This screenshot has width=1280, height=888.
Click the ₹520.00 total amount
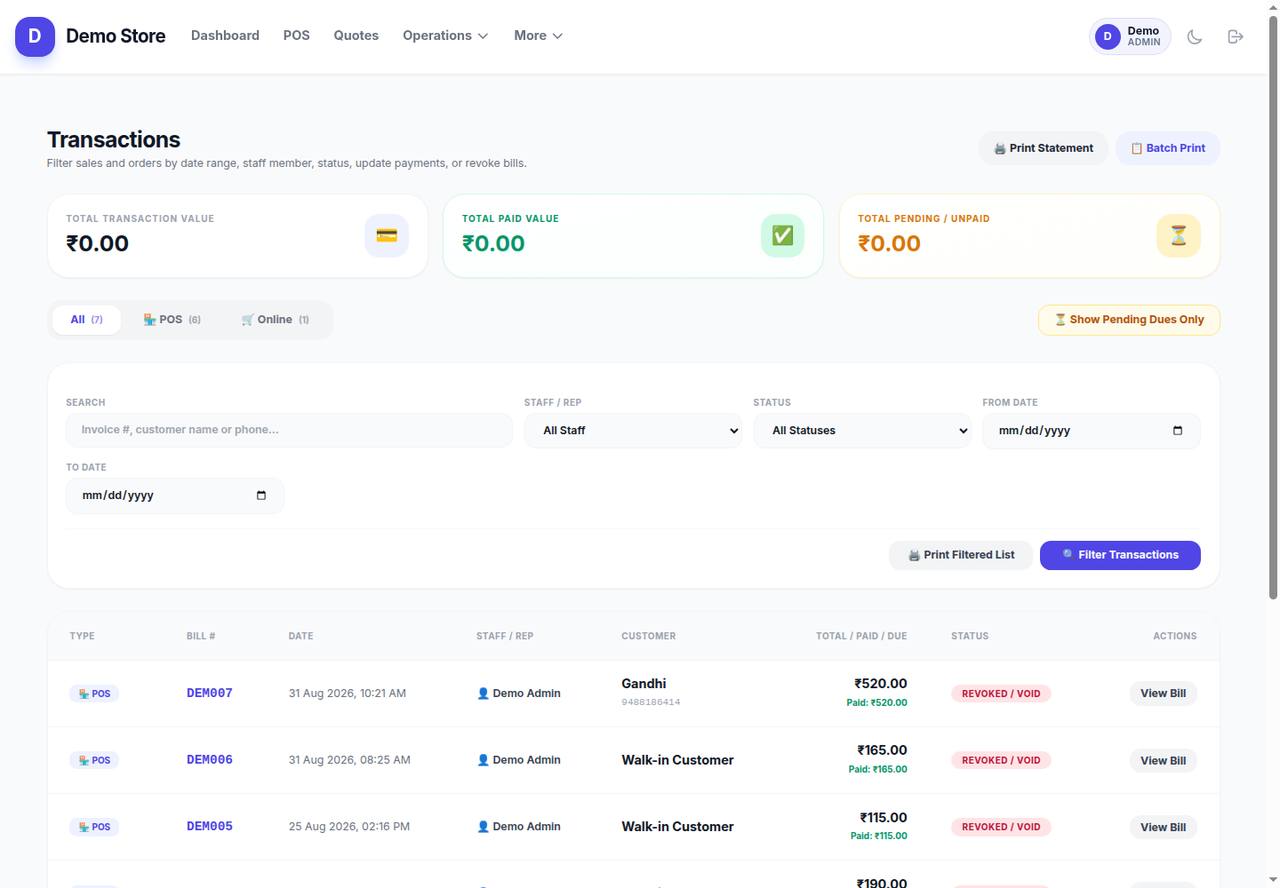(x=880, y=684)
